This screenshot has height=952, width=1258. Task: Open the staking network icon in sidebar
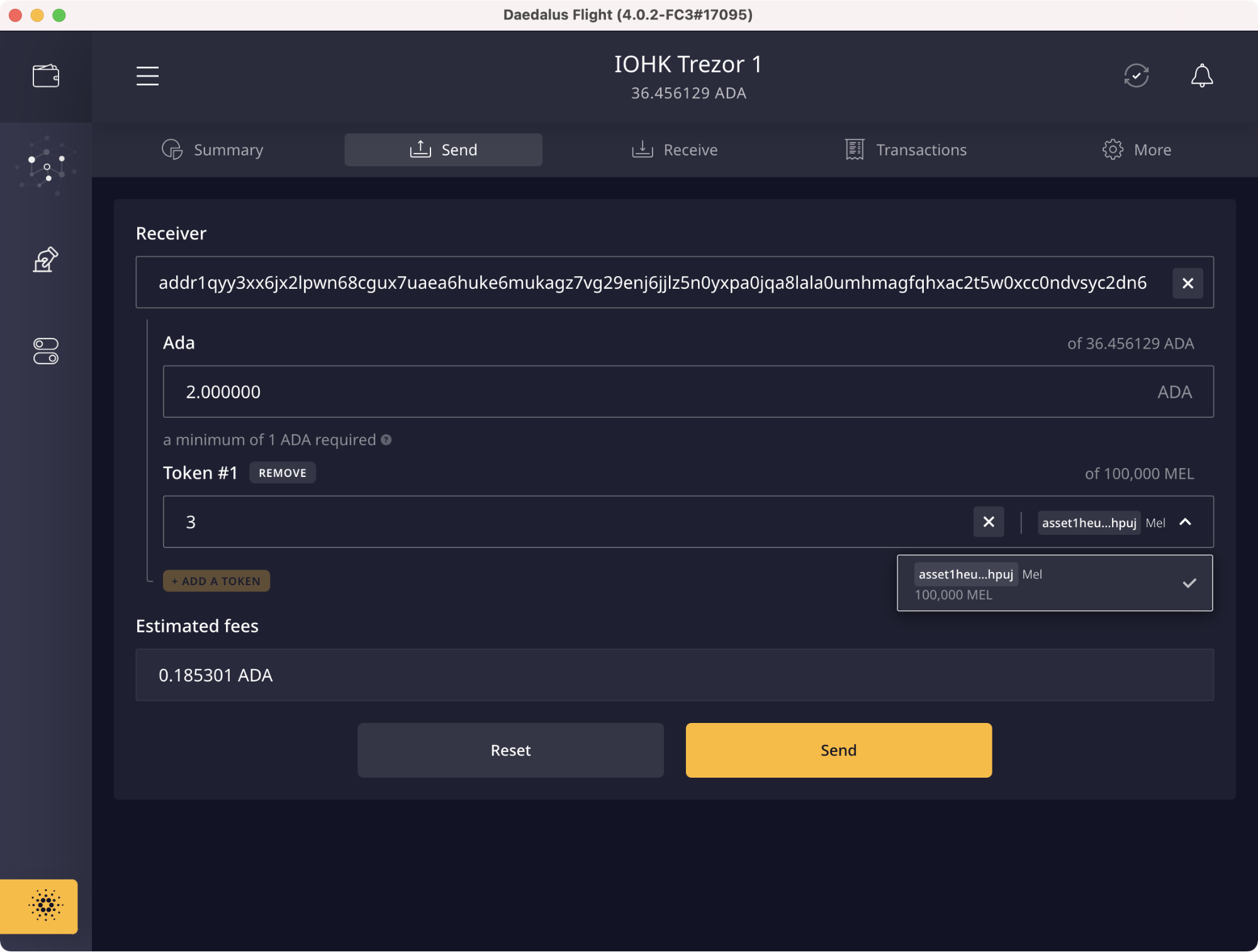click(x=46, y=167)
